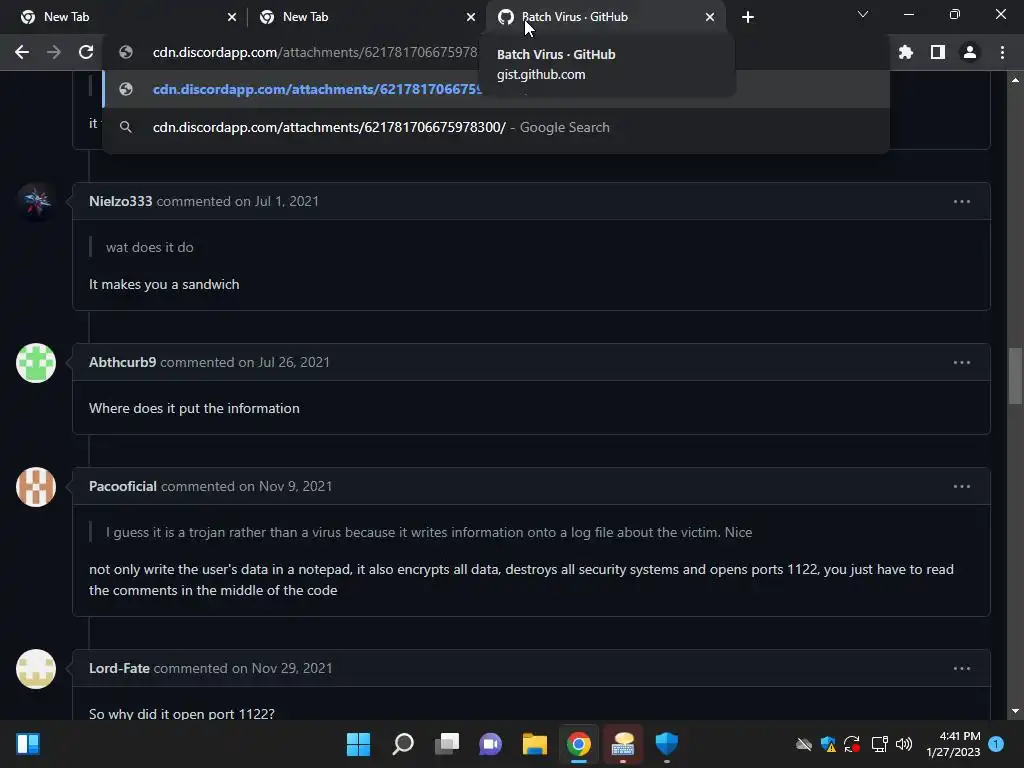Open the notification badge showing 1
Image resolution: width=1024 pixels, height=768 pixels.
(x=996, y=744)
